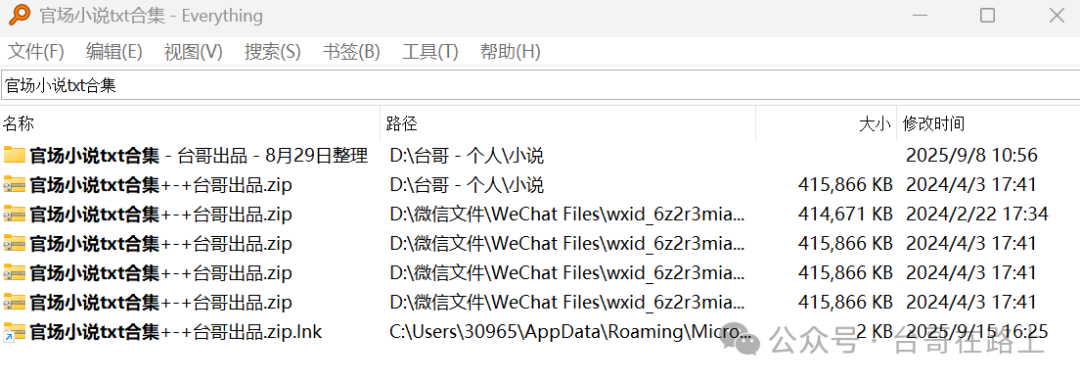Click the WeChat Files path in the 2024/2/22 row
This screenshot has width=1080, height=383.
pyautogui.click(x=567, y=214)
